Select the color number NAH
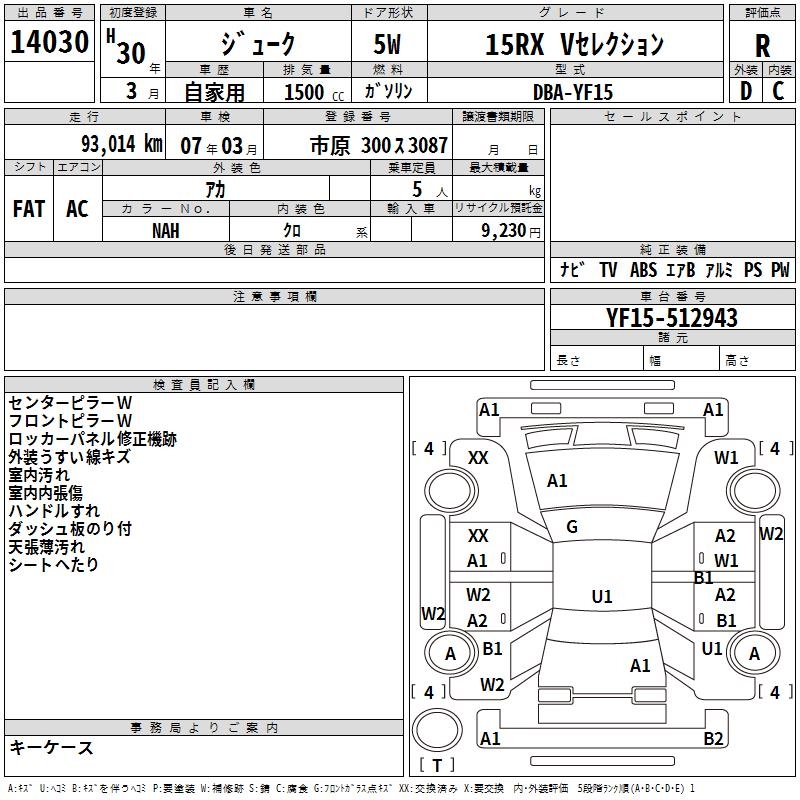The image size is (800, 800). (165, 231)
